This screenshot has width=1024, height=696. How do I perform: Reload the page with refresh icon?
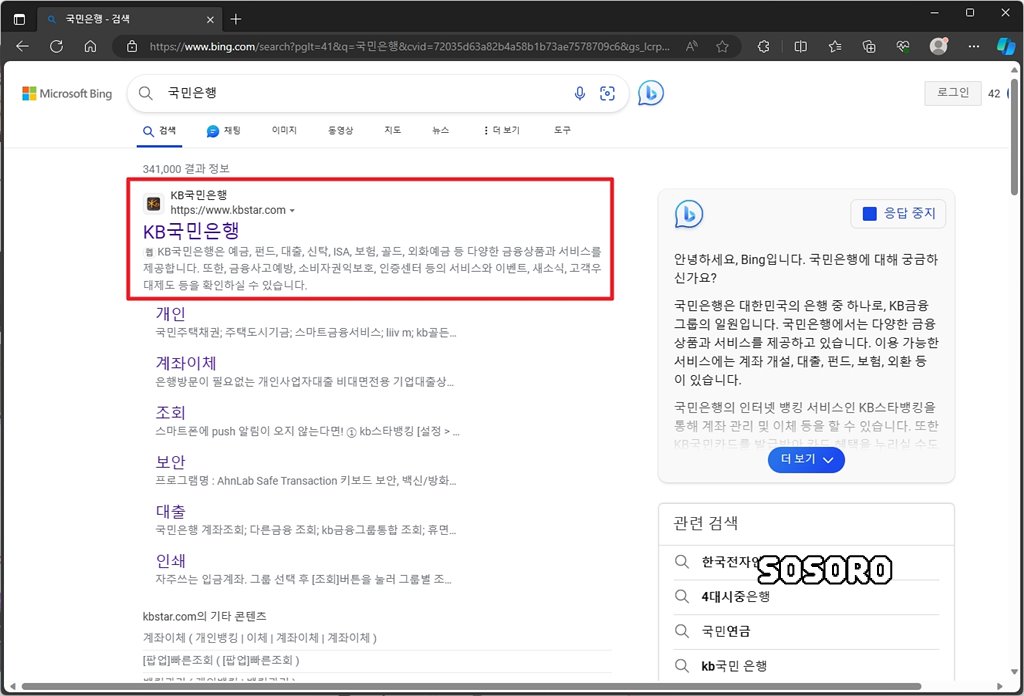[56, 46]
